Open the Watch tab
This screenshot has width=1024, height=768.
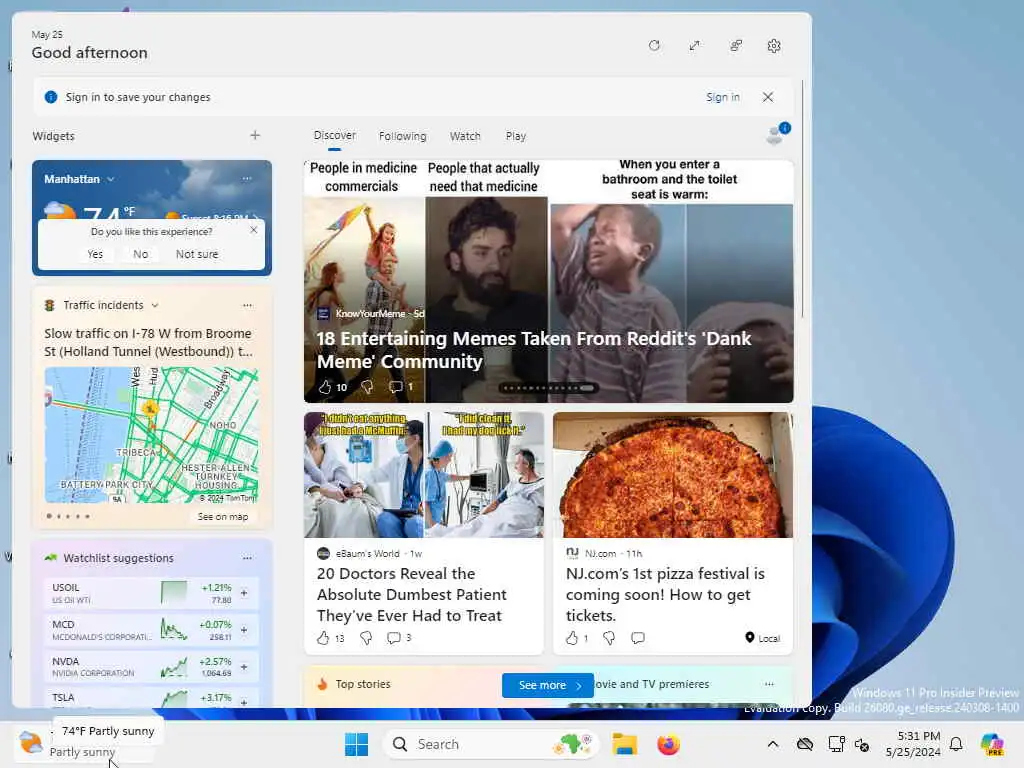coord(465,136)
